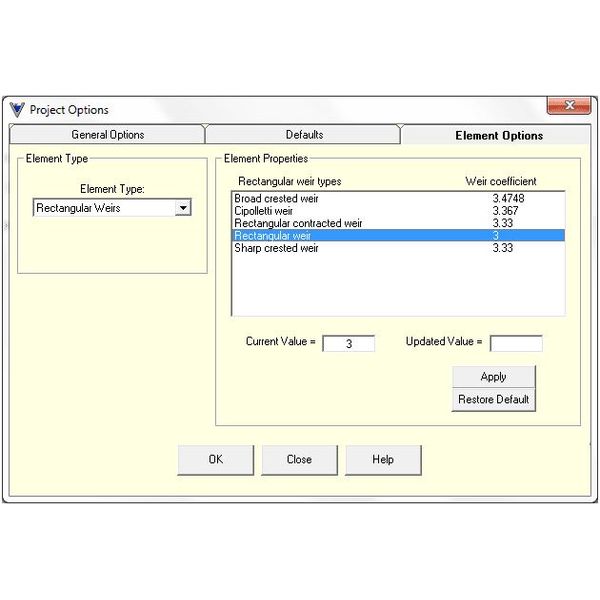Click the Project Options title bar icon
The image size is (600, 600).
[x=17, y=110]
